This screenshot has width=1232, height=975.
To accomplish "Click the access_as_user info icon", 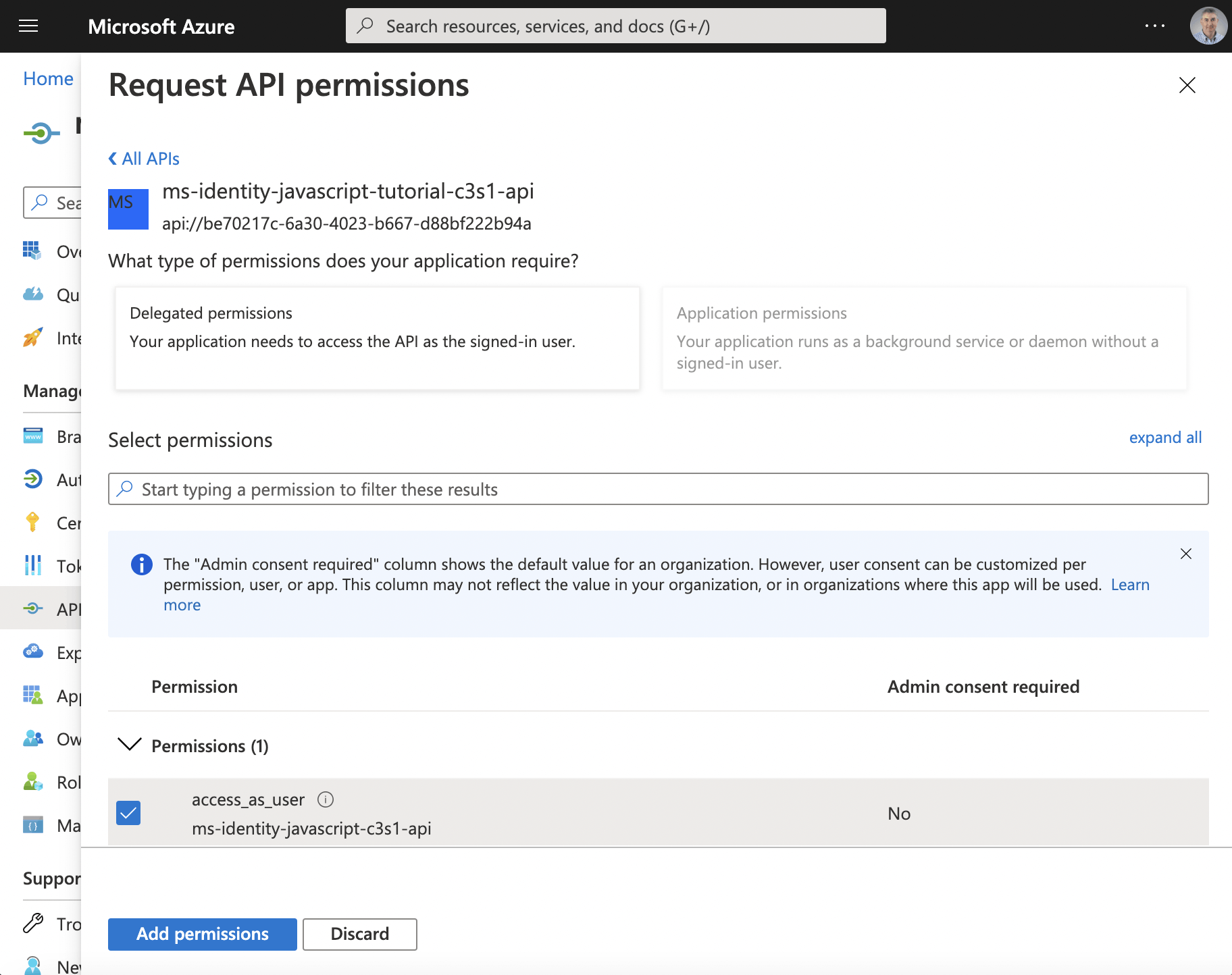I will point(326,799).
